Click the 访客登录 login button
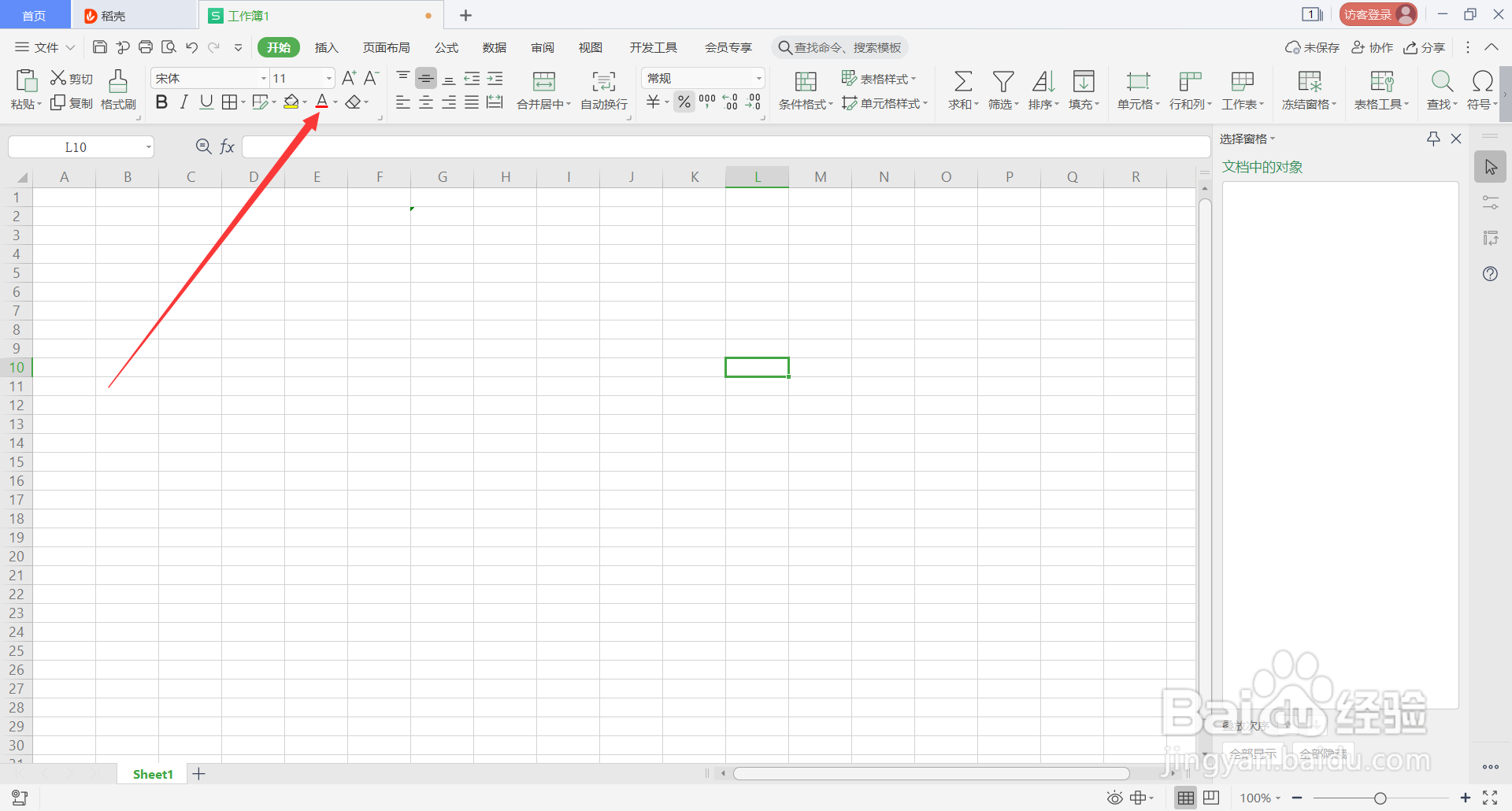 [1378, 14]
